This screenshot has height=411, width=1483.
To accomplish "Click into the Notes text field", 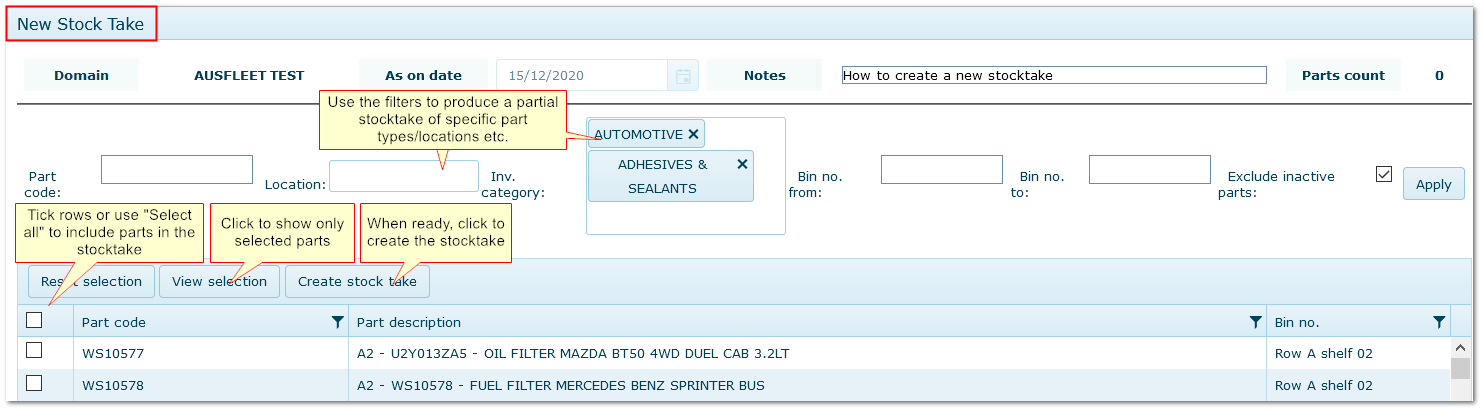I will click(x=1053, y=75).
